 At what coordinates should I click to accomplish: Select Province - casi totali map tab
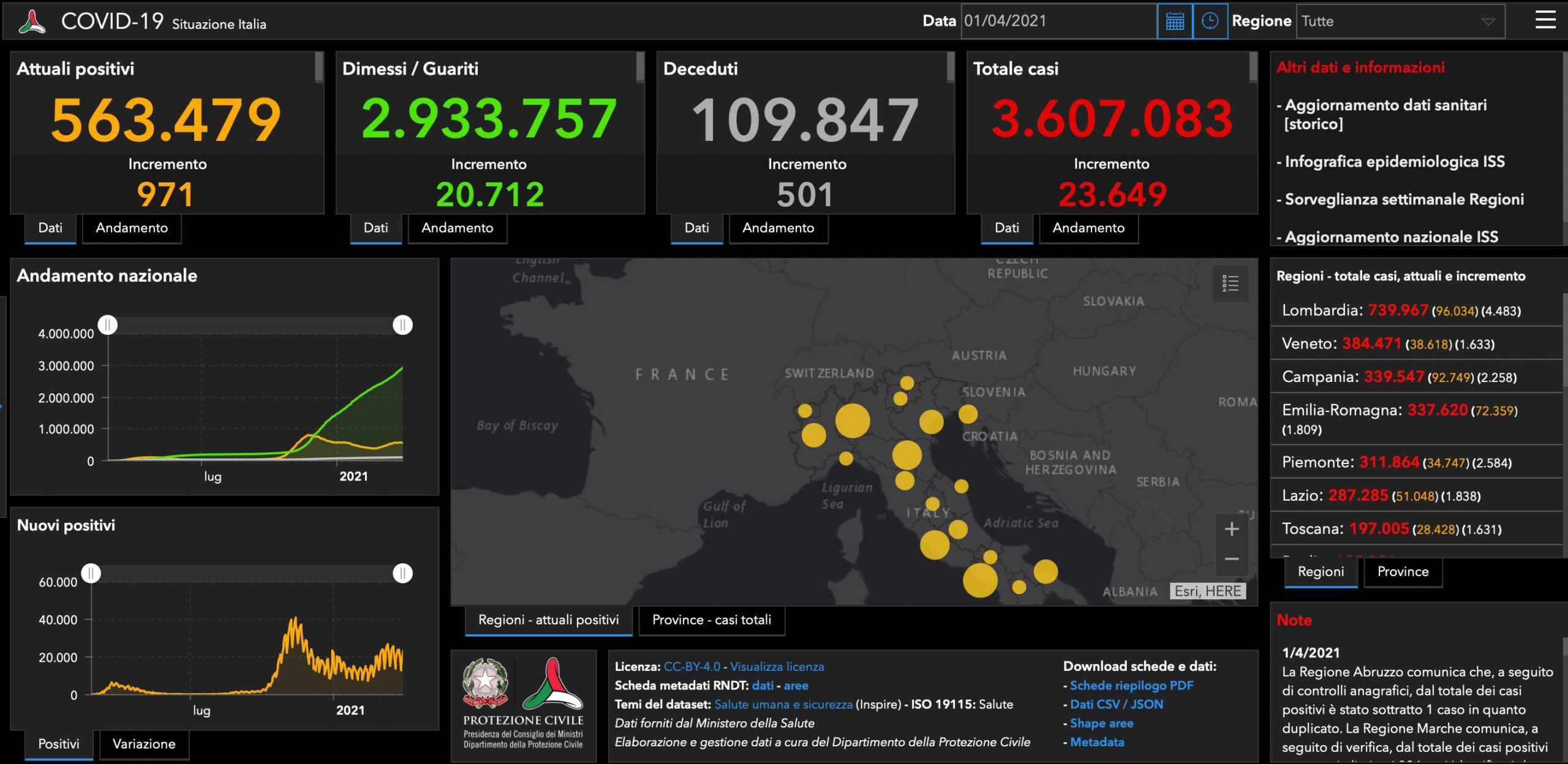coord(711,620)
